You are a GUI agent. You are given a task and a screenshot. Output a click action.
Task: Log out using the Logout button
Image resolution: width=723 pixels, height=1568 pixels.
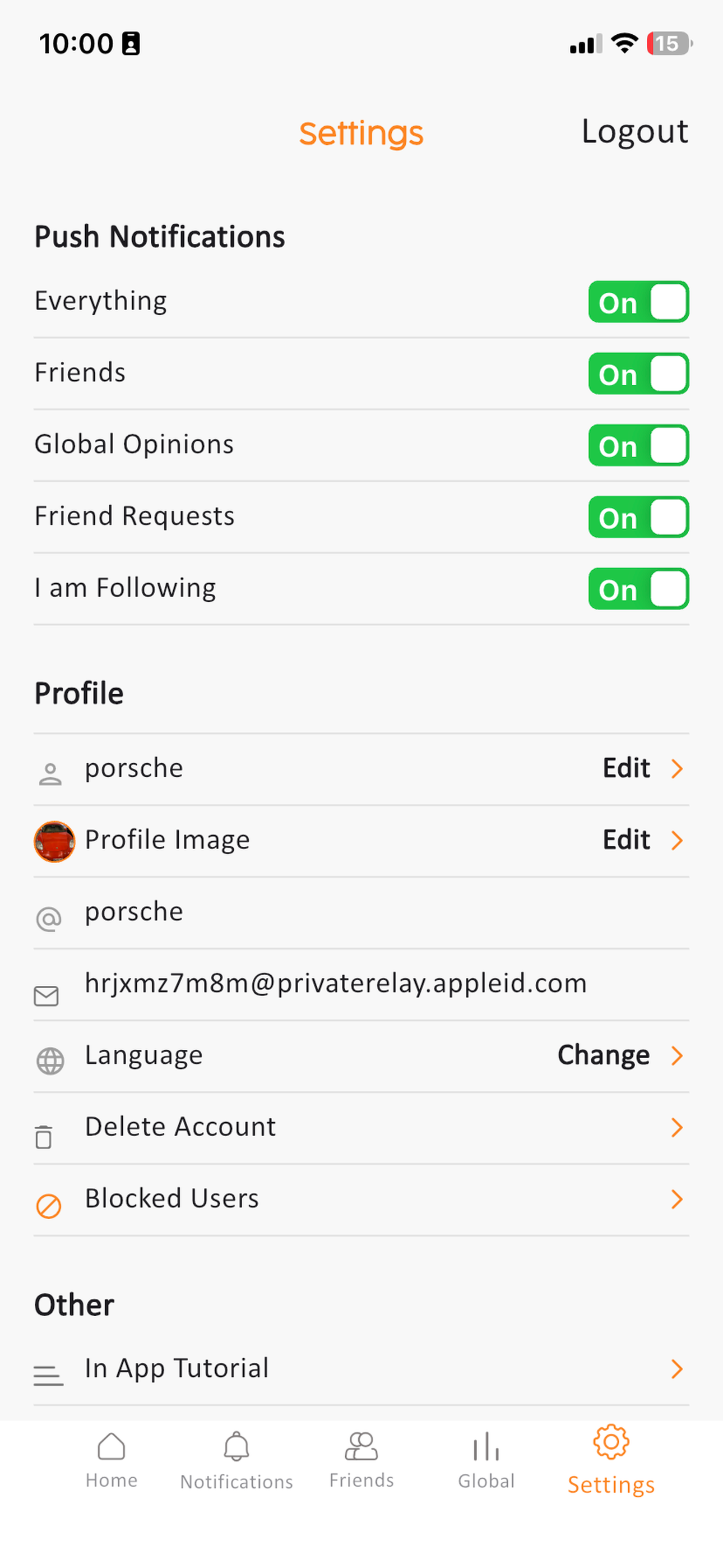pos(635,132)
